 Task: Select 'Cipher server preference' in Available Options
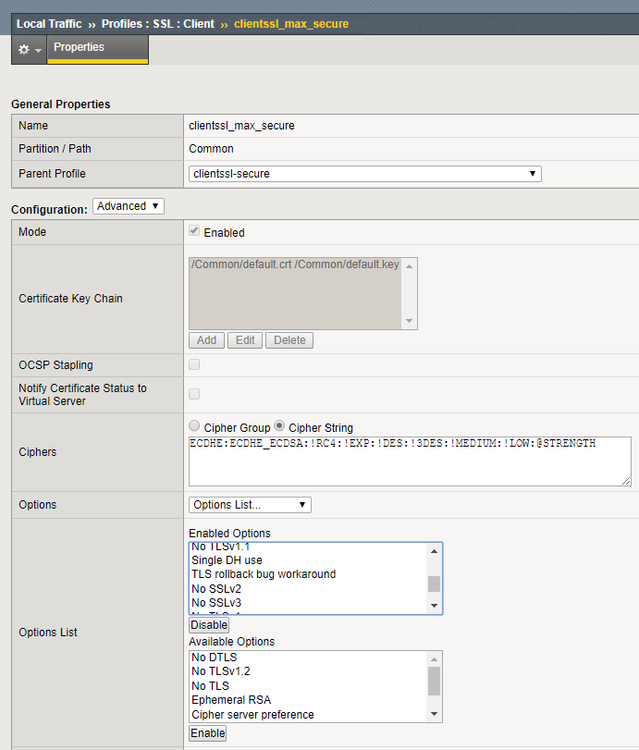tap(252, 714)
